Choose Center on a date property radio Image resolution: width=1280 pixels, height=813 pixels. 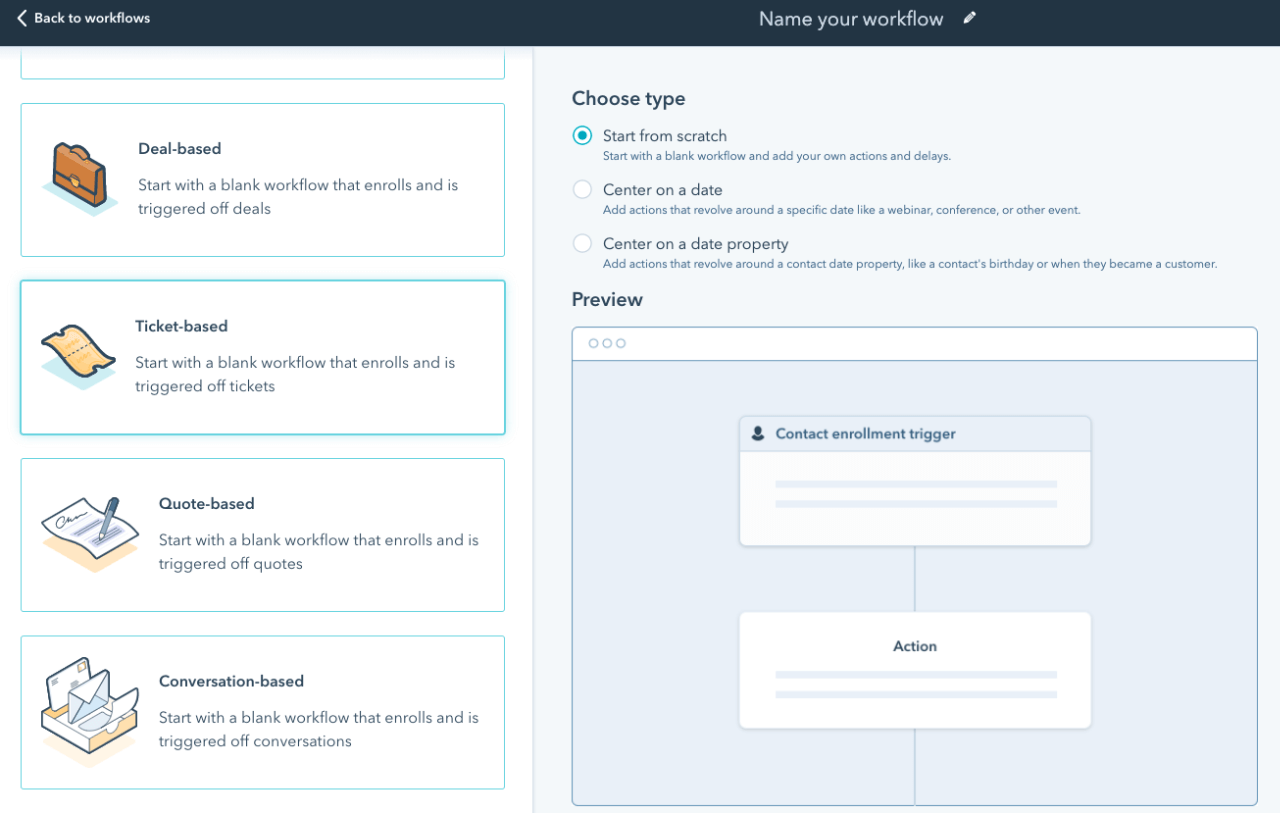point(582,244)
